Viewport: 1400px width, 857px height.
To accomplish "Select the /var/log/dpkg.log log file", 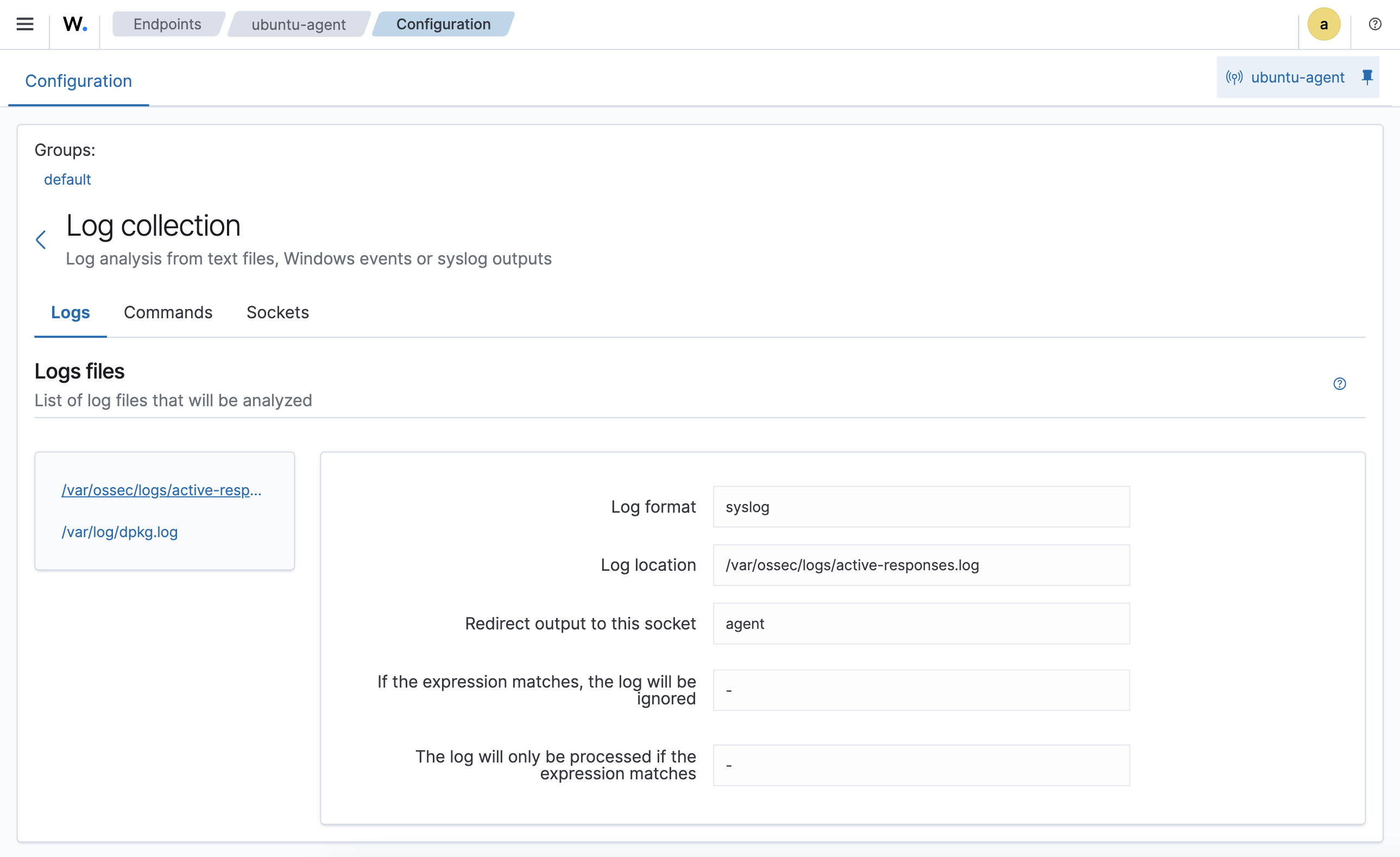I will click(x=119, y=532).
